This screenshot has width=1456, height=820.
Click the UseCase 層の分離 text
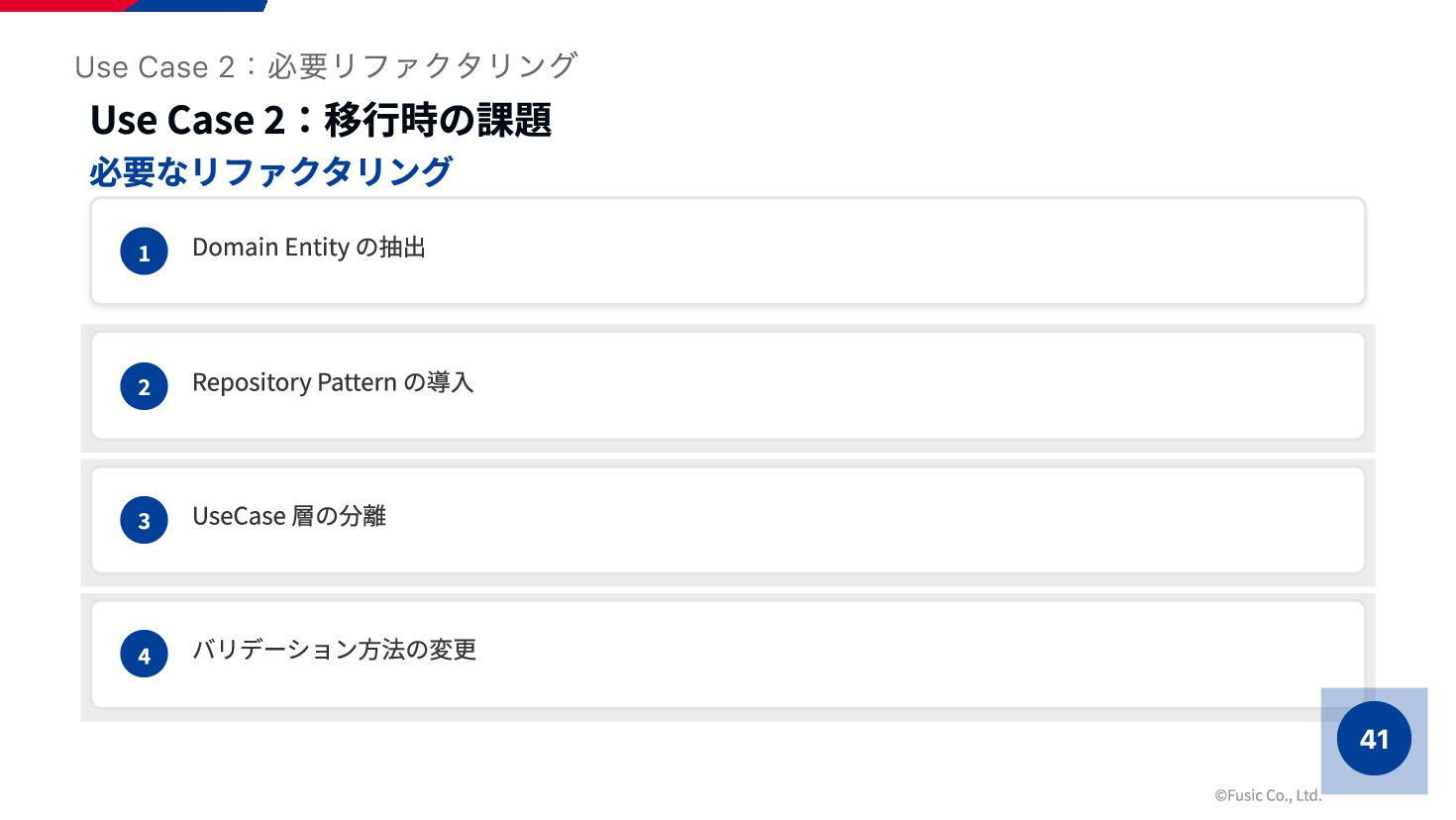pyautogui.click(x=289, y=516)
